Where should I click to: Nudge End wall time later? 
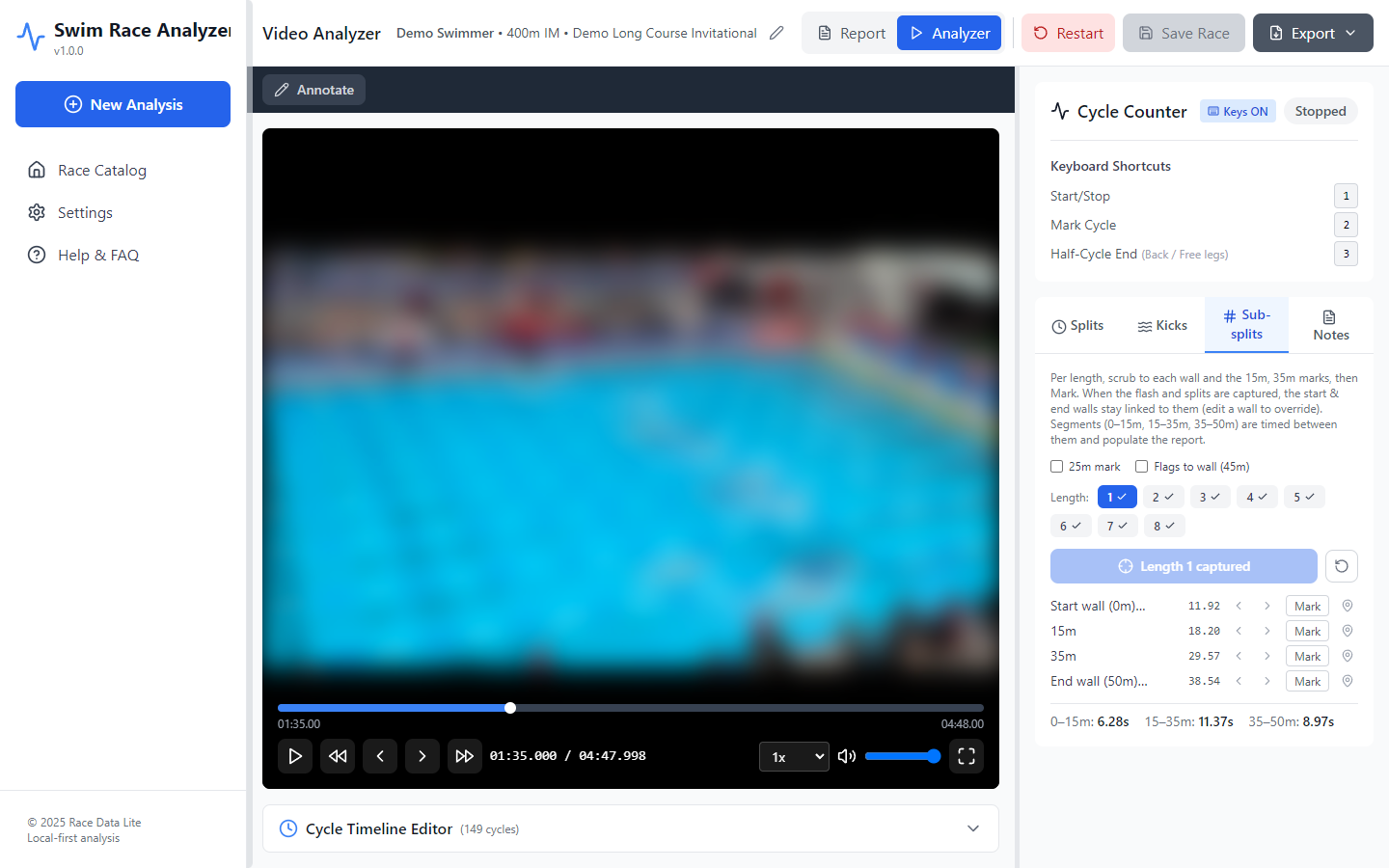(x=1267, y=681)
